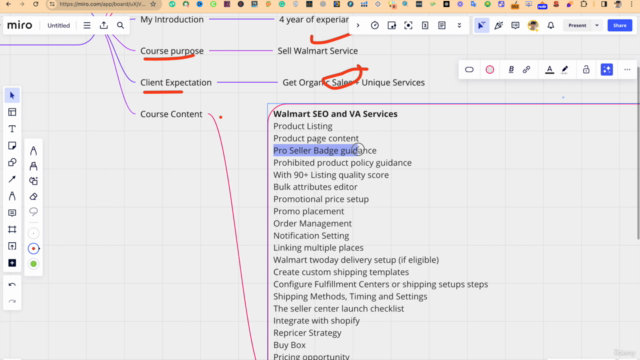Viewport: 640px width, 360px height.
Task: Toggle the lock icon in context toolbar
Action: [x=586, y=70]
